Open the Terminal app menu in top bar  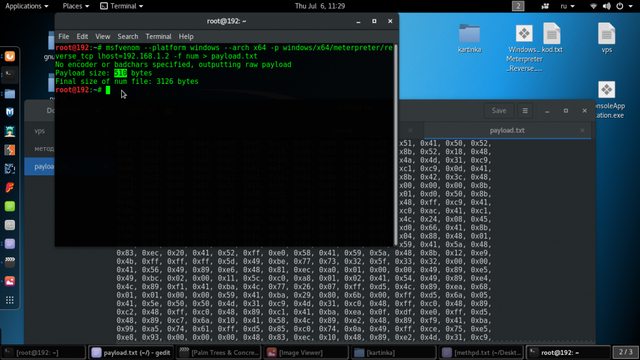point(122,6)
